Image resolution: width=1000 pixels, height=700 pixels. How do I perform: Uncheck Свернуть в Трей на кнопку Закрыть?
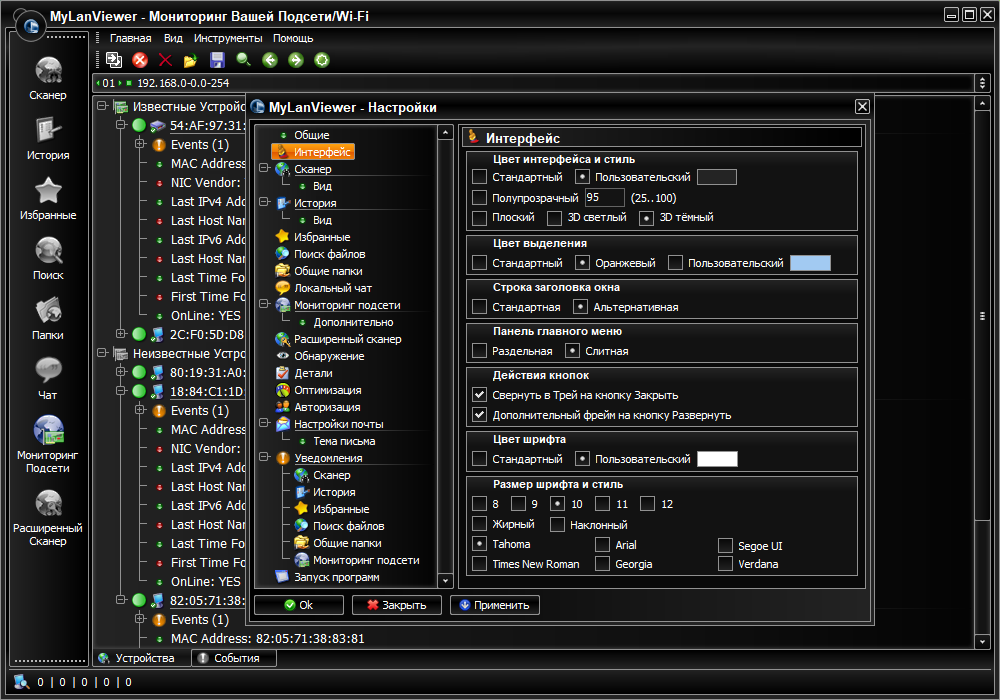[x=480, y=395]
